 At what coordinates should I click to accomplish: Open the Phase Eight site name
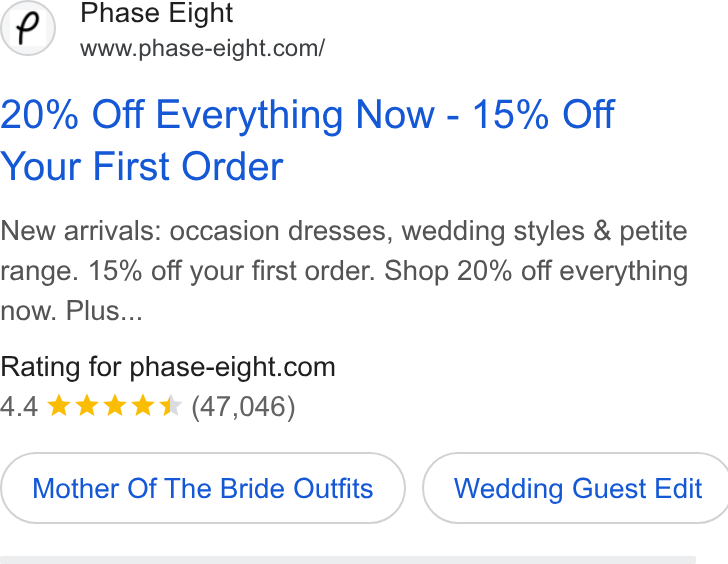click(156, 13)
